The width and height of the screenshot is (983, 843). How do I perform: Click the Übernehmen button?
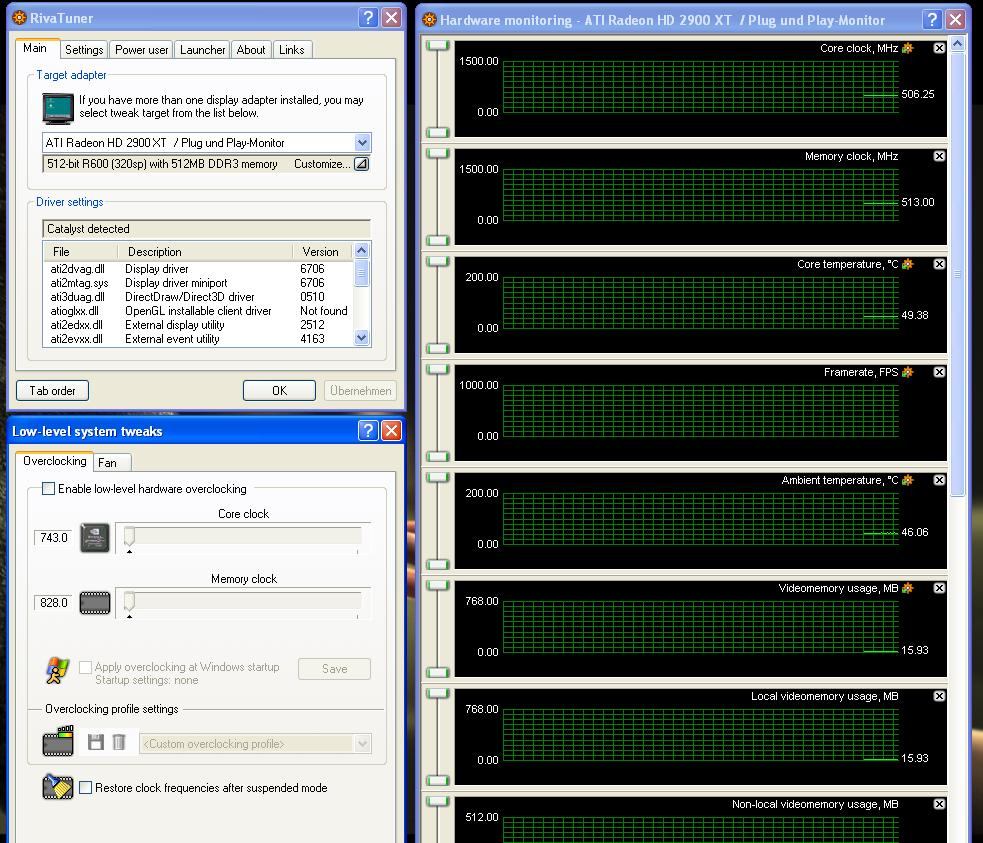[360, 390]
